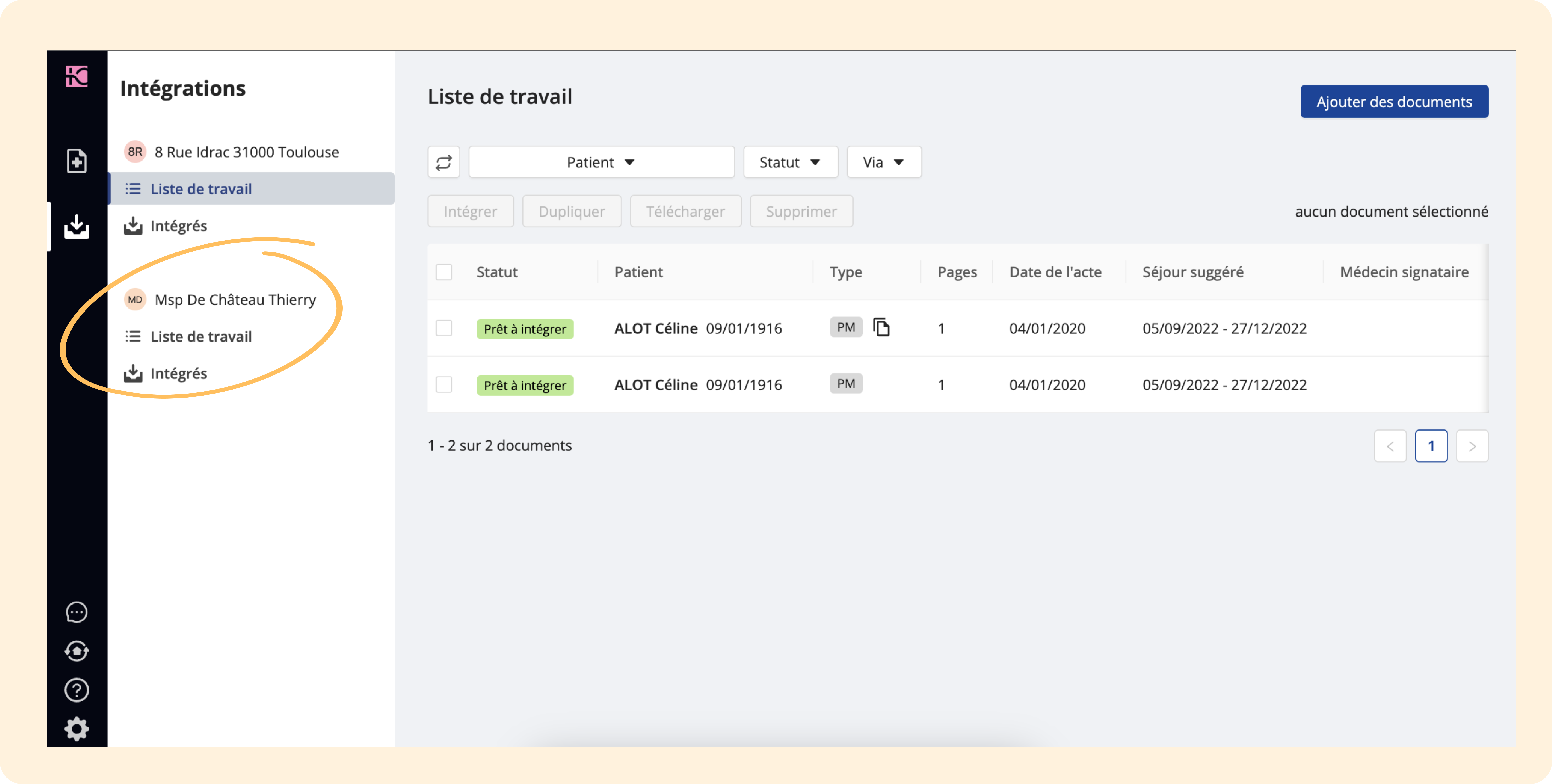Click the Dupliquer button

572,212
